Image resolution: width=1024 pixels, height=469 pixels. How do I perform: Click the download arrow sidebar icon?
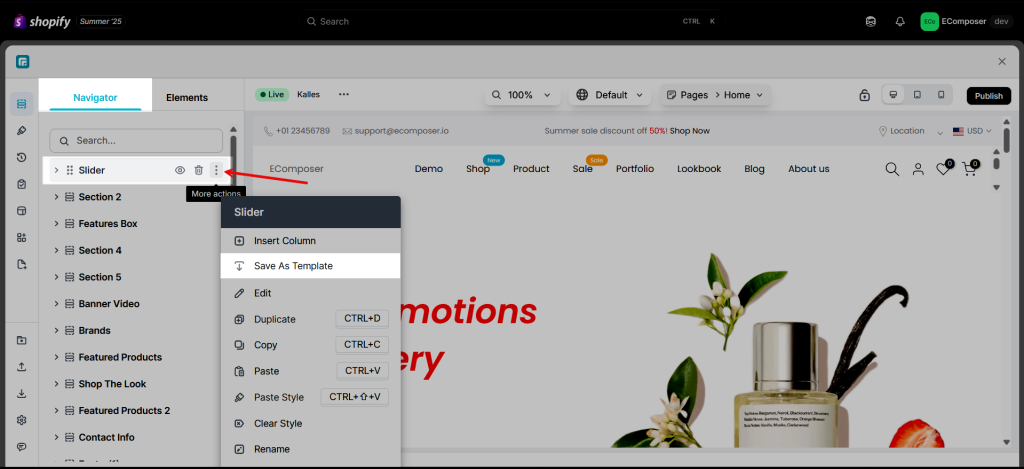(22, 393)
